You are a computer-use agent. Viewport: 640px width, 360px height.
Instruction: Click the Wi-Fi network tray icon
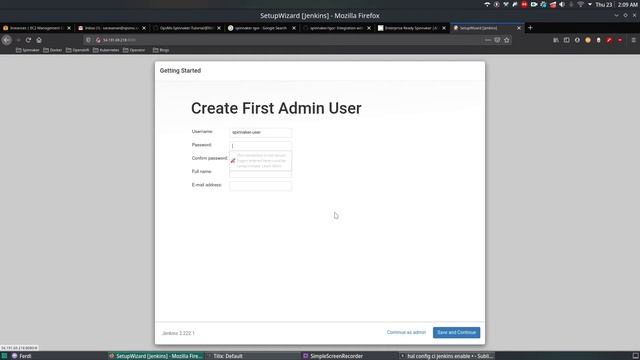(580, 4)
